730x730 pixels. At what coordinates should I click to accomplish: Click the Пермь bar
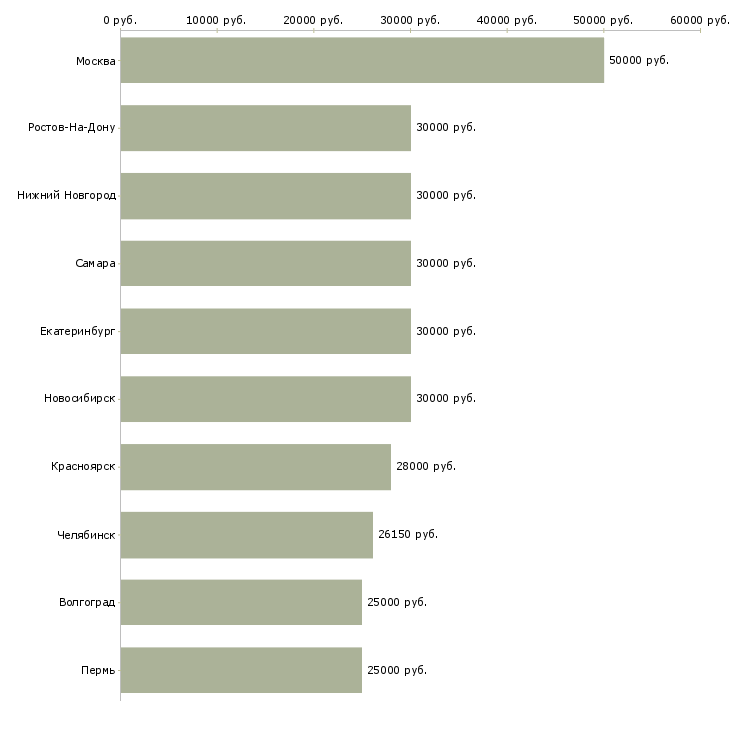[241, 670]
